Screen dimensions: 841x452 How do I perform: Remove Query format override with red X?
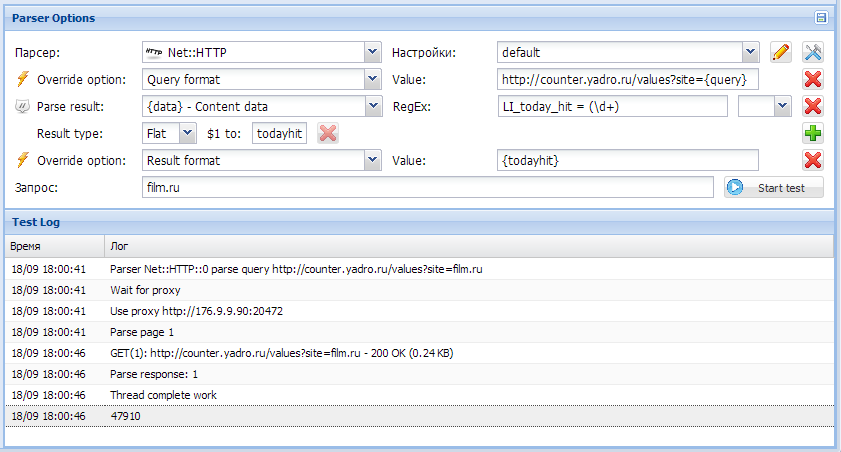pyautogui.click(x=813, y=79)
